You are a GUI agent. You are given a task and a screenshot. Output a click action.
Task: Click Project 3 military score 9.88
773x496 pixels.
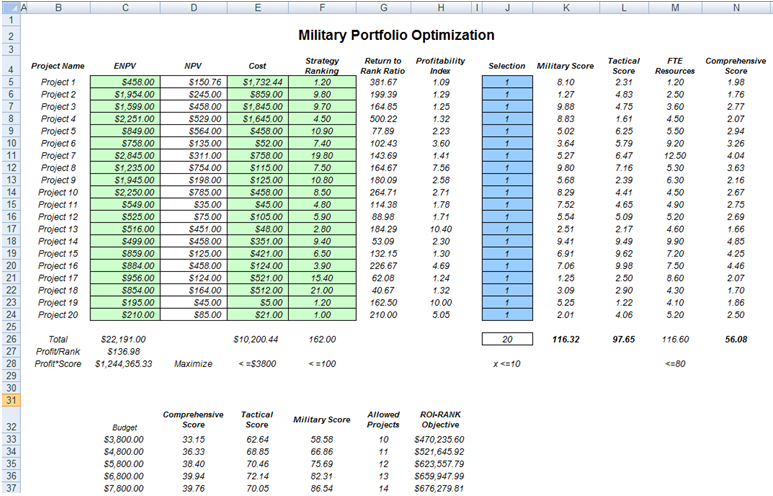coord(565,106)
